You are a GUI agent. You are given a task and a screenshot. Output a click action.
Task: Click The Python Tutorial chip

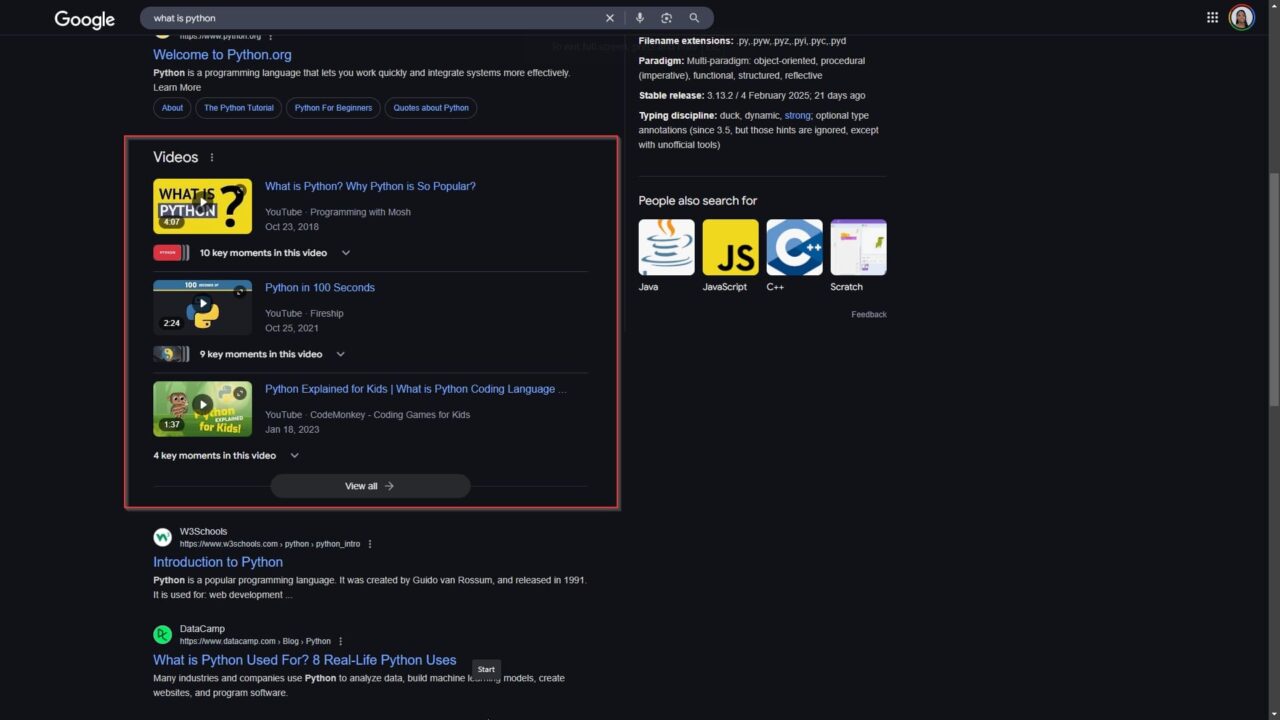pyautogui.click(x=239, y=108)
